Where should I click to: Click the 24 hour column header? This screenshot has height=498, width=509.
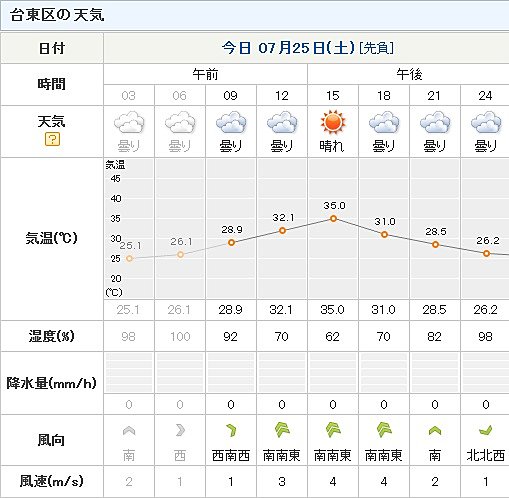pos(485,96)
